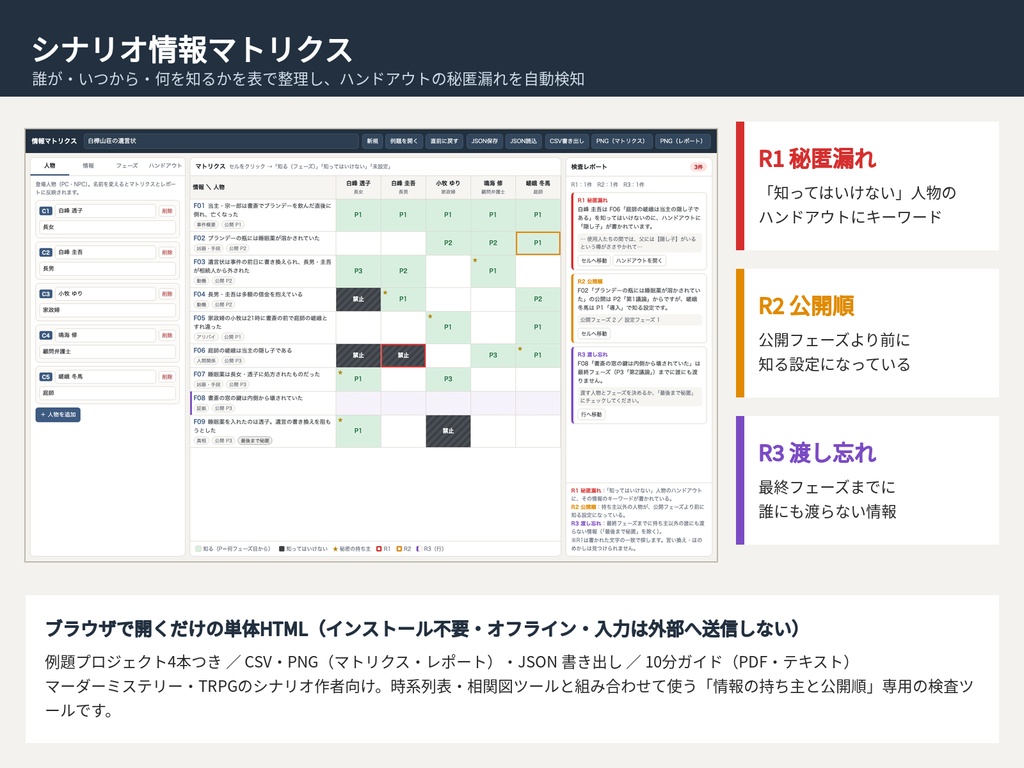
Task: Click 行へ移動 in the R3 渡し忘れ report card
Action: 591,415
